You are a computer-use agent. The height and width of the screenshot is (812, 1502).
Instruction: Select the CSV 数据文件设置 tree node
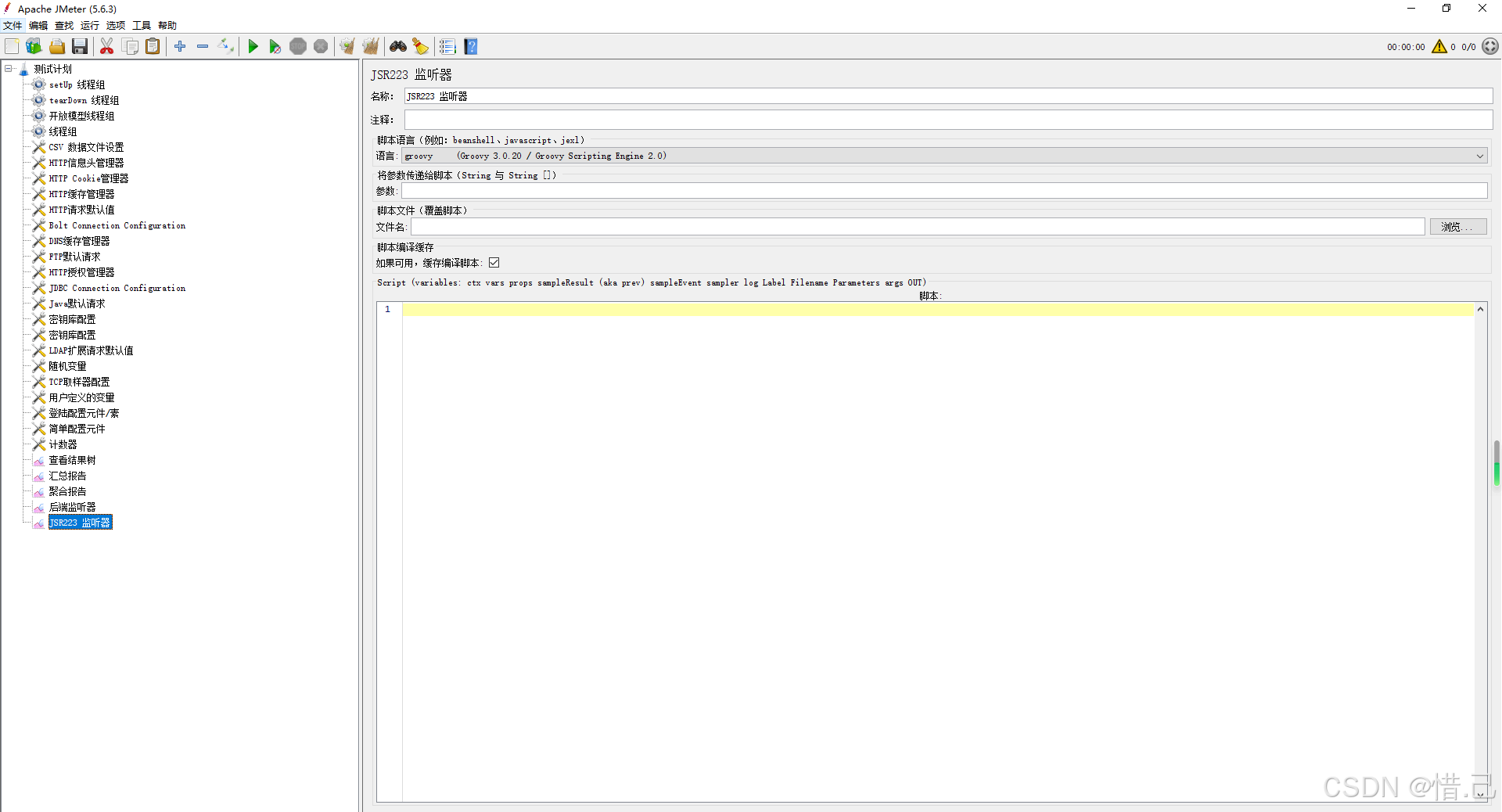[x=86, y=147]
